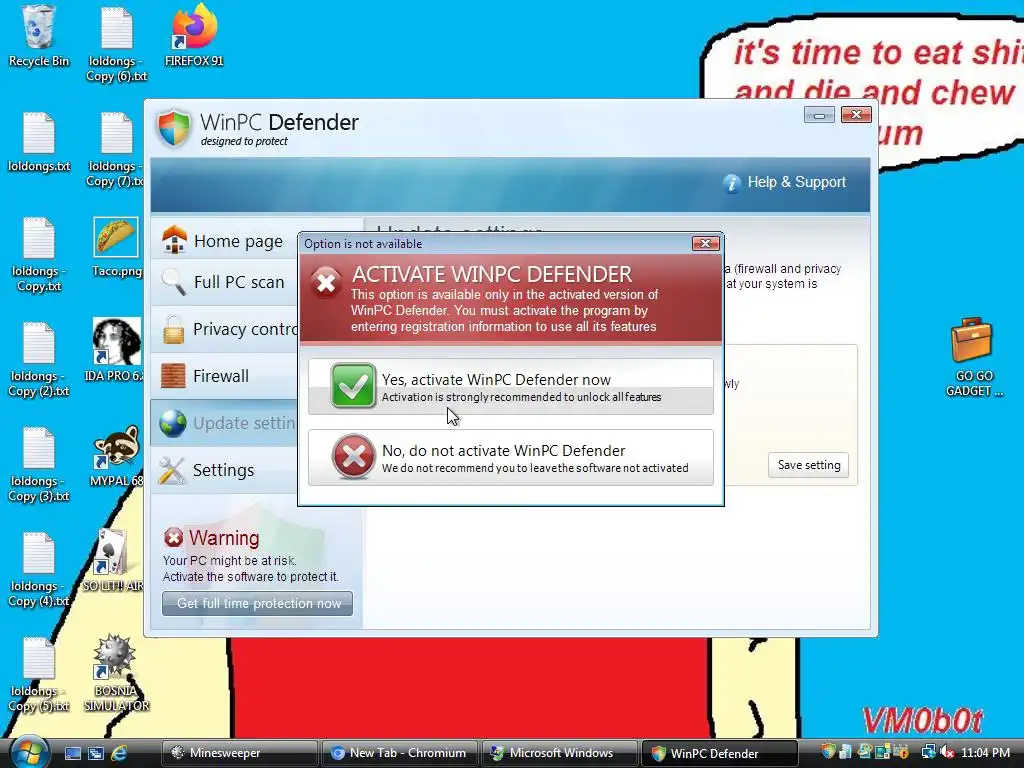Image resolution: width=1024 pixels, height=768 pixels.
Task: Switch to Microsoft Windows taskbar button
Action: coord(559,753)
